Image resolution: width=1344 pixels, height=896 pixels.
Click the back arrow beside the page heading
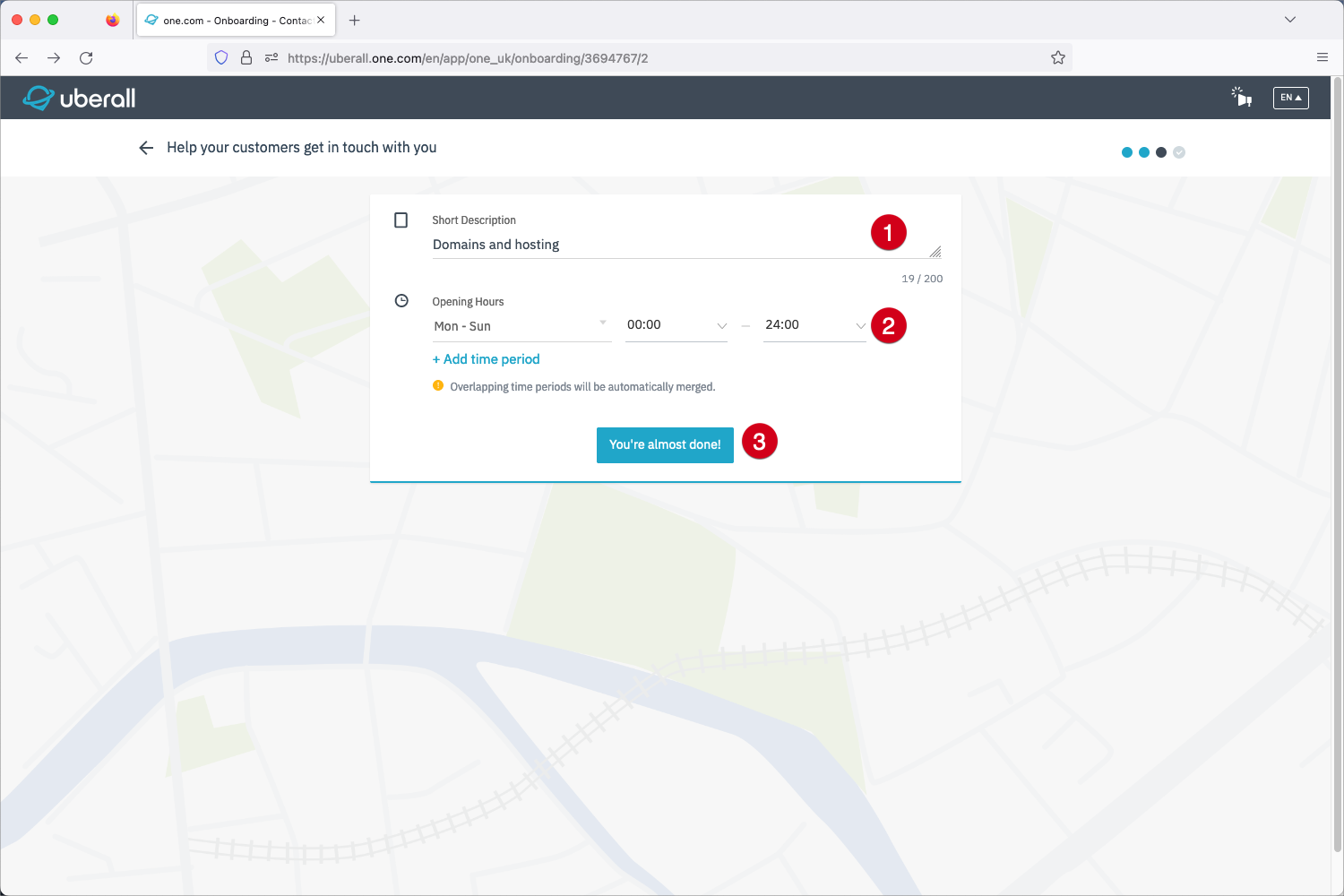(146, 148)
